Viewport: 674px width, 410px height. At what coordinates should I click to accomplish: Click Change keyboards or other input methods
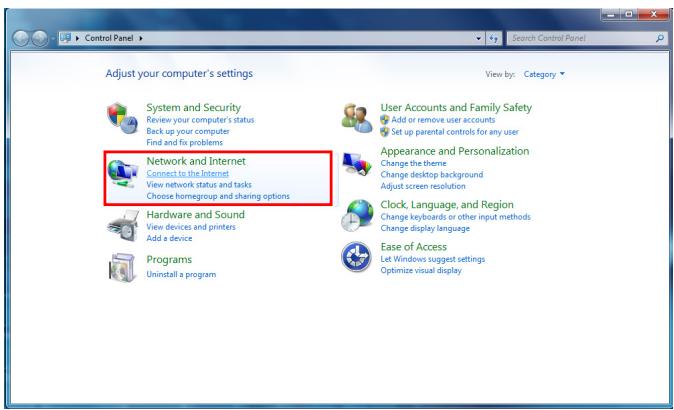(x=455, y=217)
